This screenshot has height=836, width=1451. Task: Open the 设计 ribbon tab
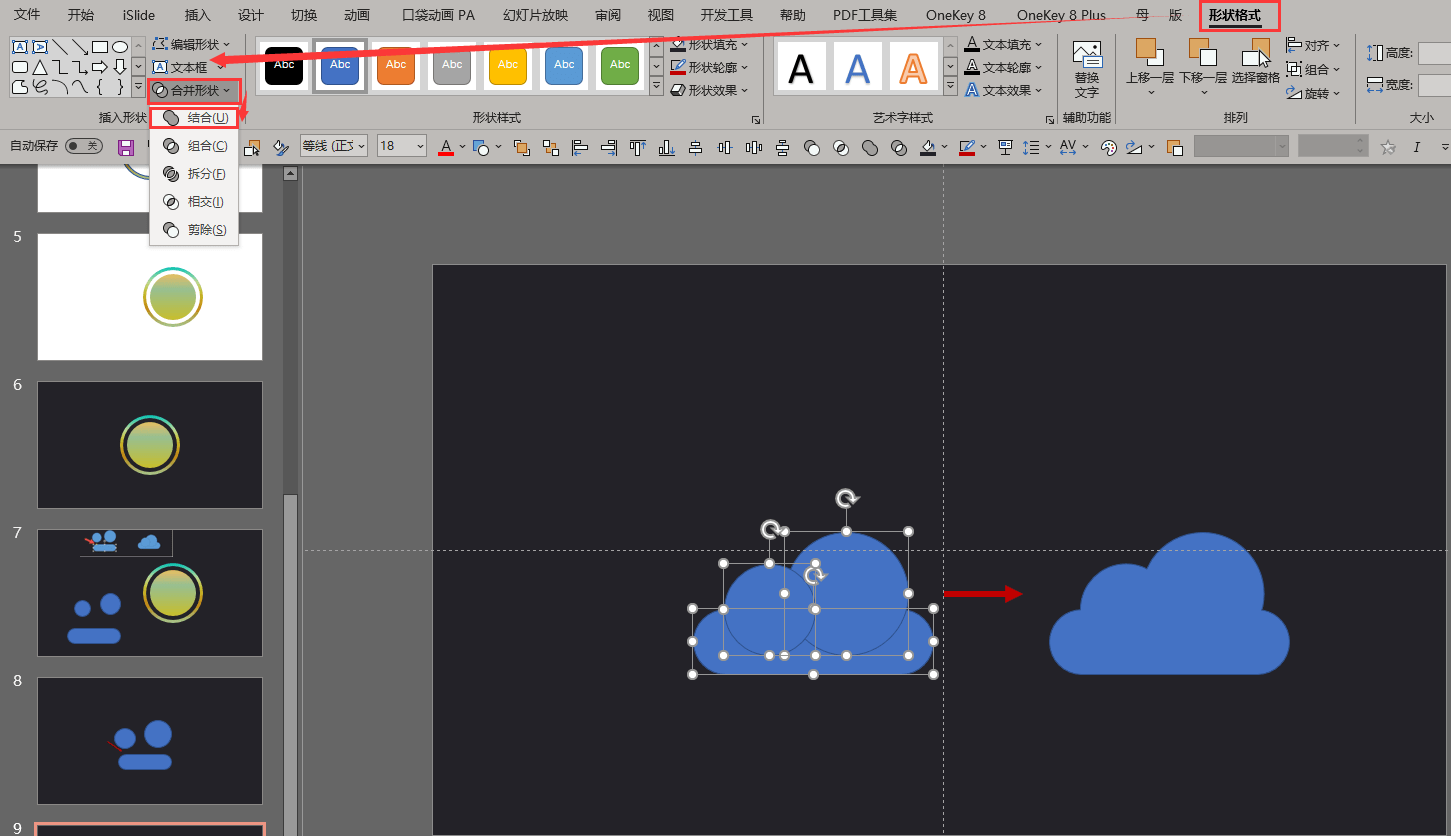tap(251, 15)
